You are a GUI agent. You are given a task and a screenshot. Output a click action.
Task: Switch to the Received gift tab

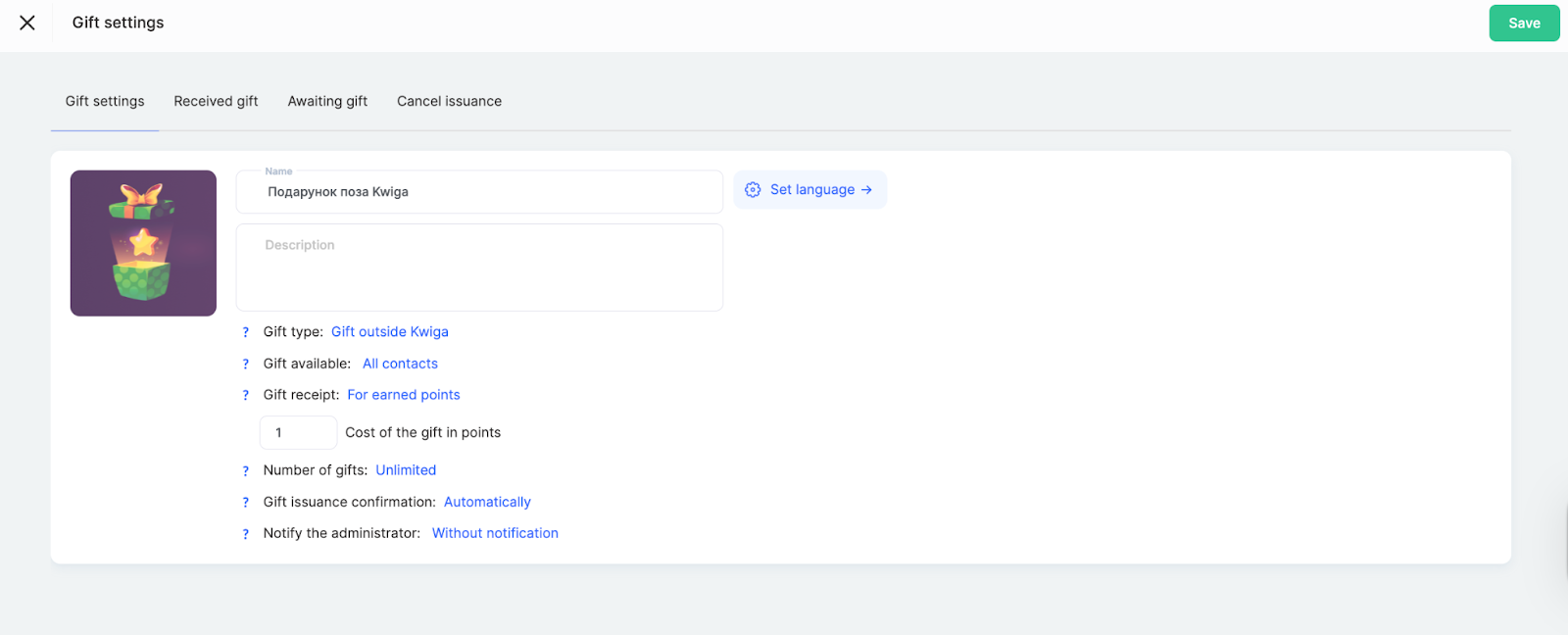(216, 101)
